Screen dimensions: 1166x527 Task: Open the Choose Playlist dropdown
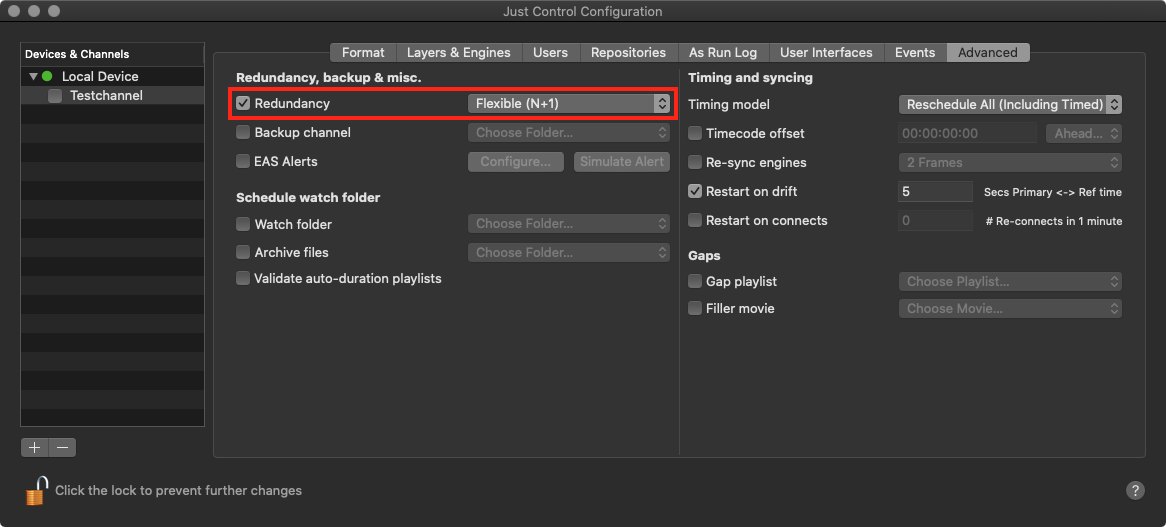coord(1010,282)
